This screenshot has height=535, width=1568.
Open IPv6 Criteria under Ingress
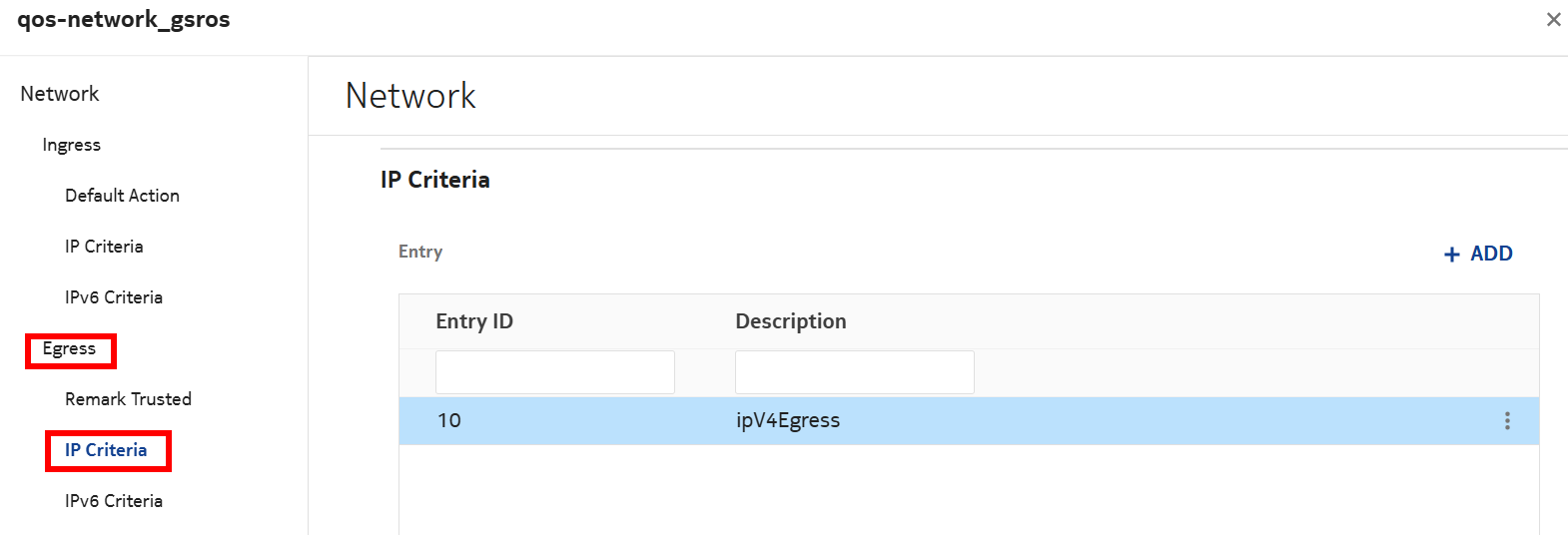[113, 297]
